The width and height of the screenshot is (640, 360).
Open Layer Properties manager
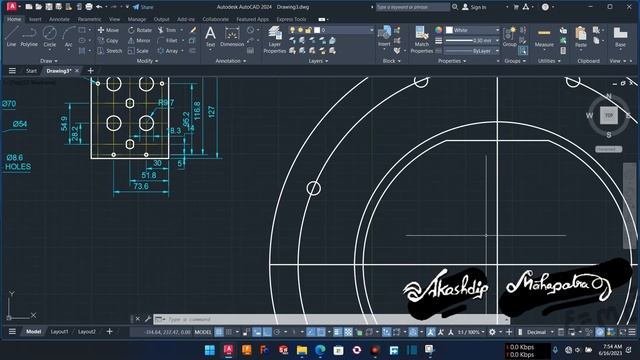274,40
